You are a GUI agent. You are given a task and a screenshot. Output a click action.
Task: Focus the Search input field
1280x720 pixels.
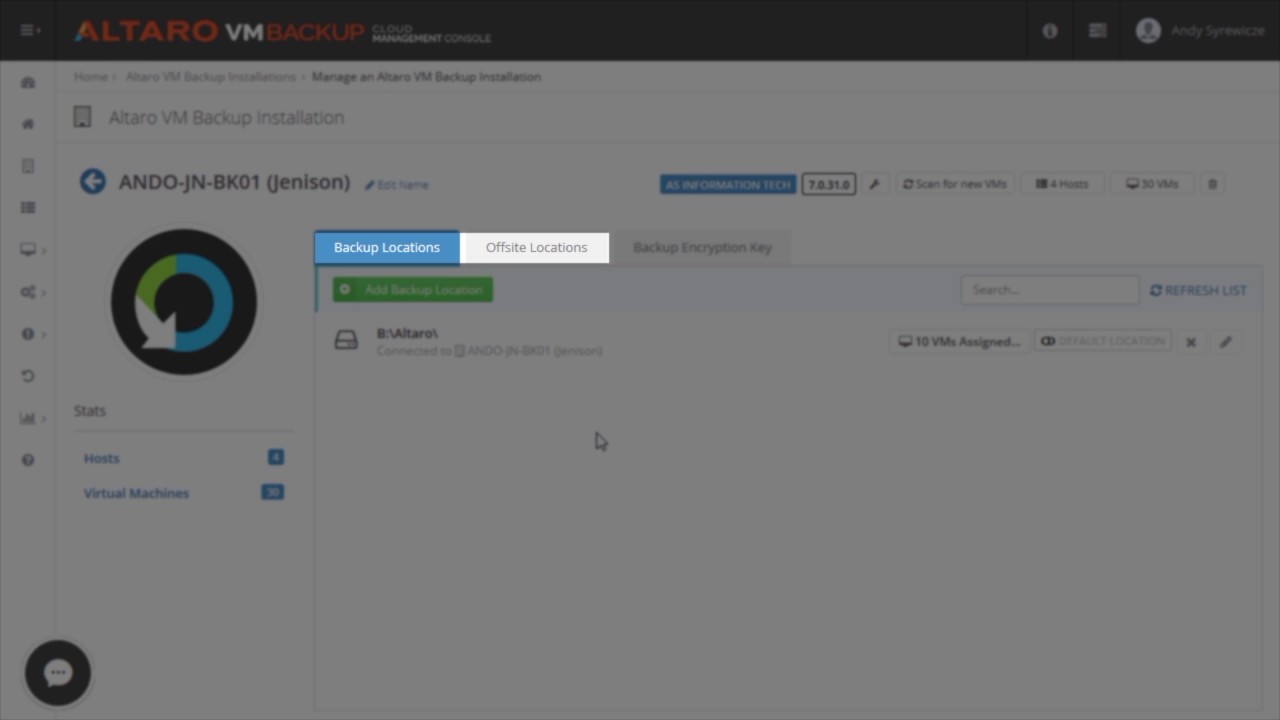pyautogui.click(x=1049, y=290)
